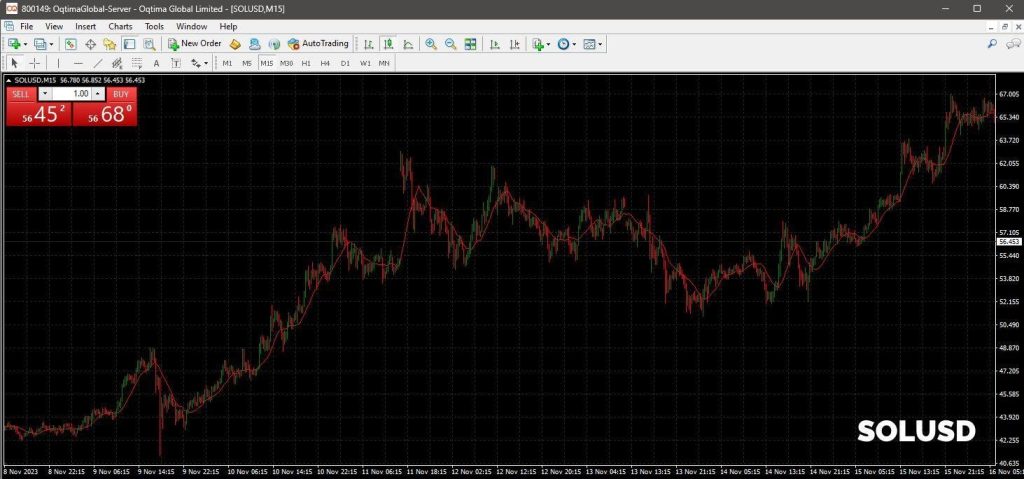1024x479 pixels.
Task: Toggle the AutoTrading button
Action: point(318,44)
